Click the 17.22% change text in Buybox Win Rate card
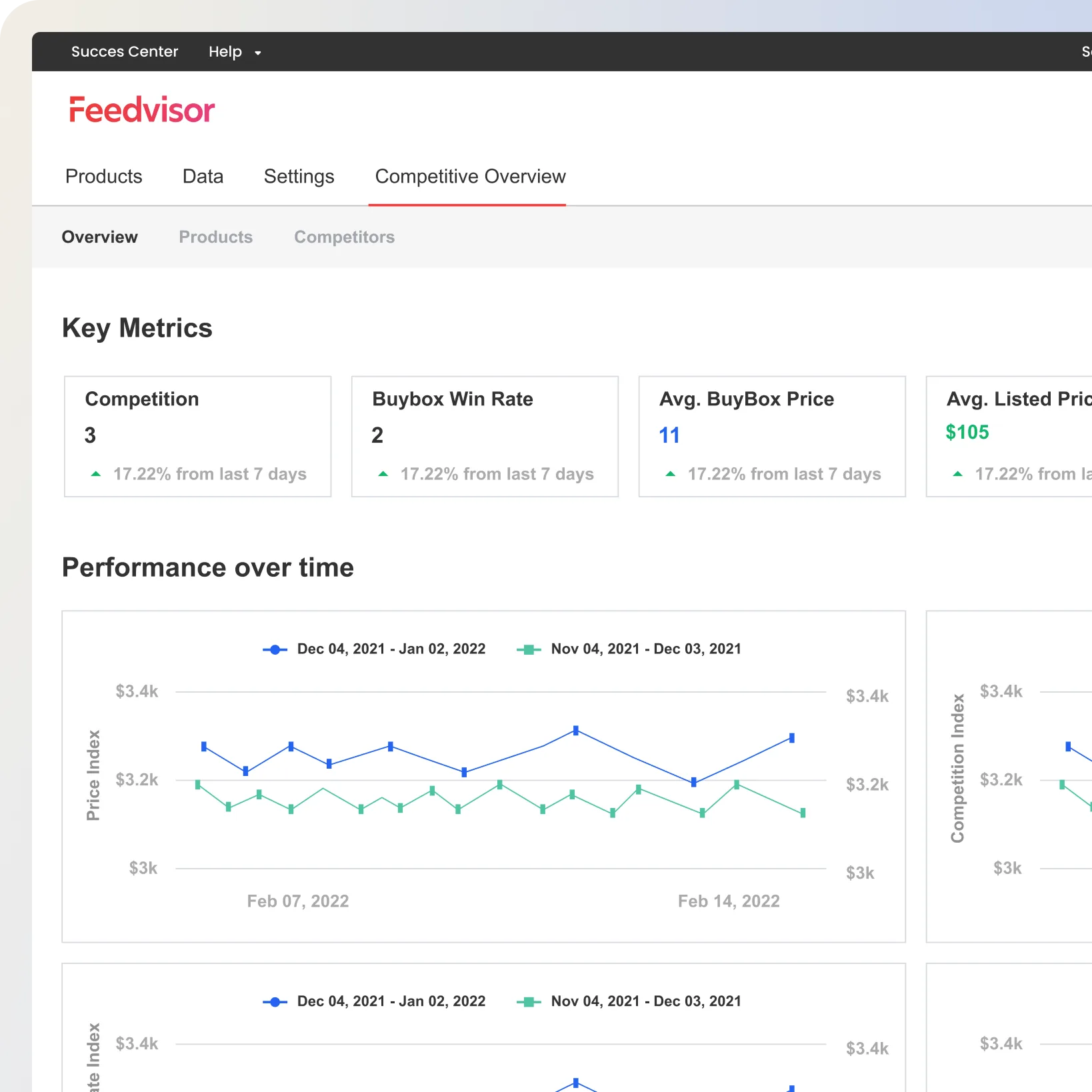This screenshot has width=1092, height=1092. [497, 474]
